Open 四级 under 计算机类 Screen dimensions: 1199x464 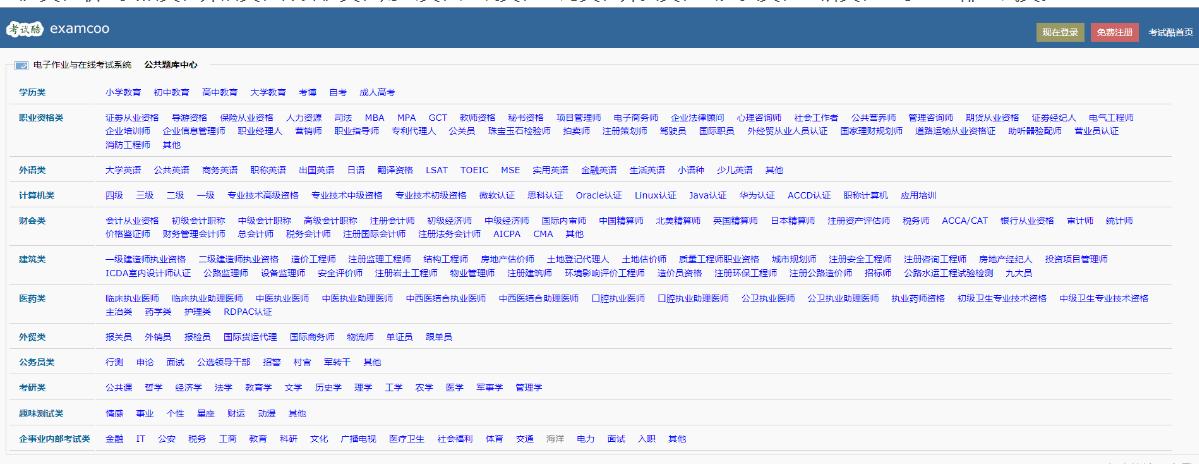click(x=114, y=195)
